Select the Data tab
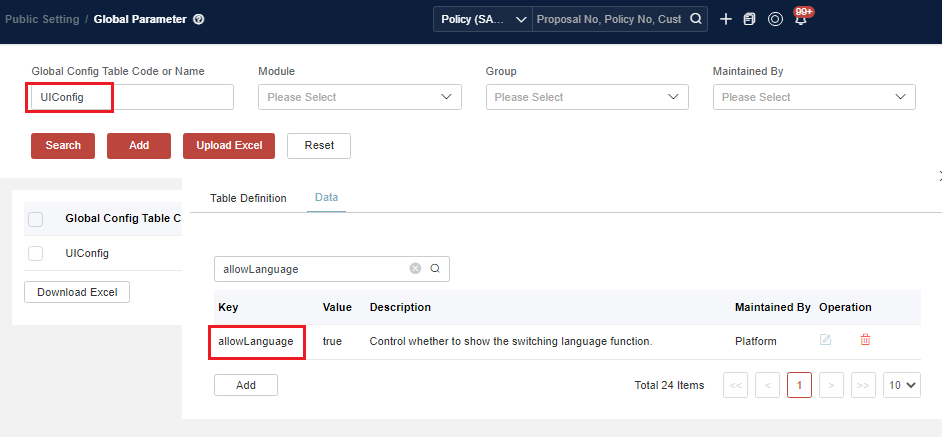 [326, 197]
